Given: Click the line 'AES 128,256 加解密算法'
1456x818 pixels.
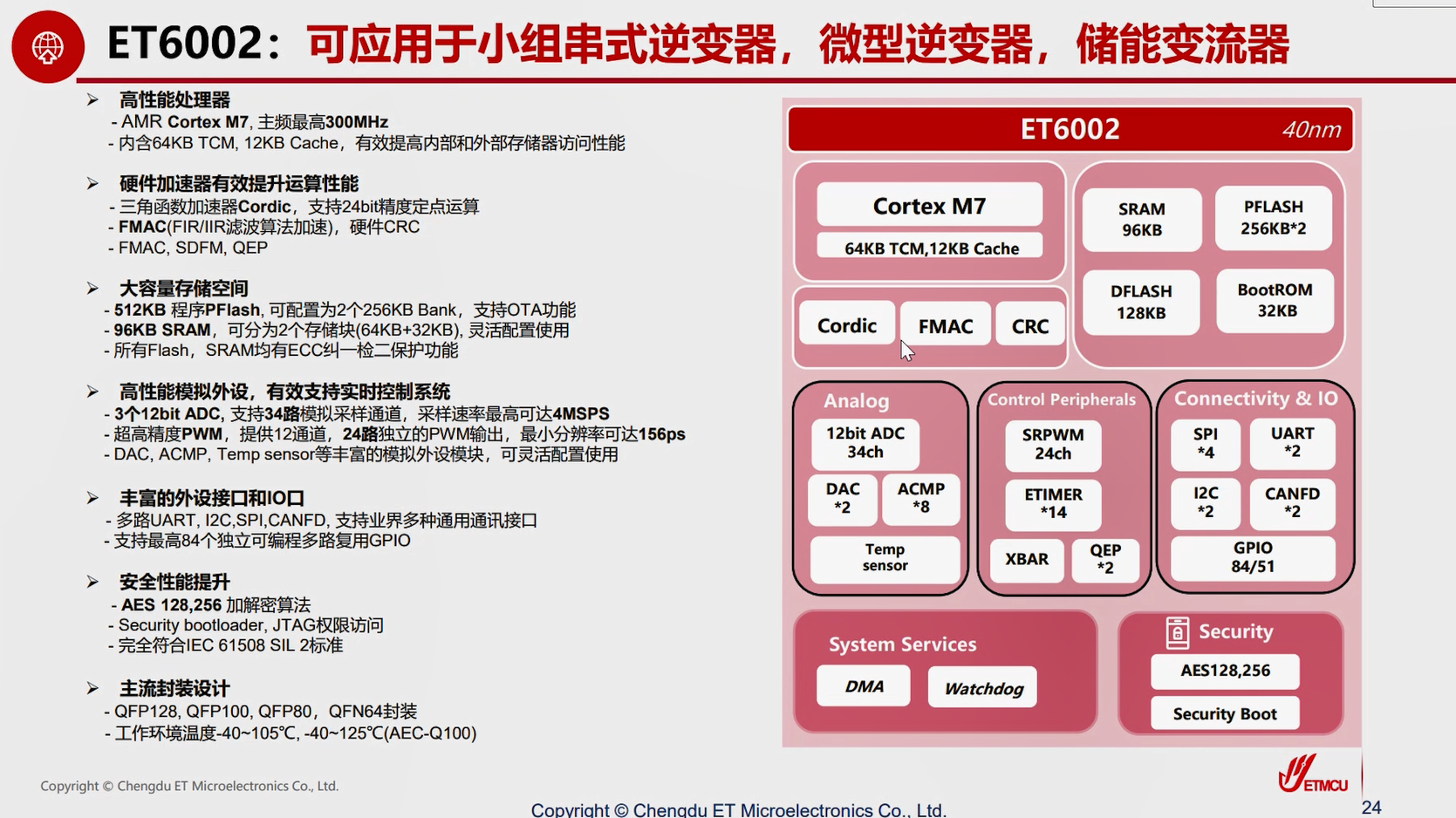Looking at the screenshot, I should (x=211, y=605).
